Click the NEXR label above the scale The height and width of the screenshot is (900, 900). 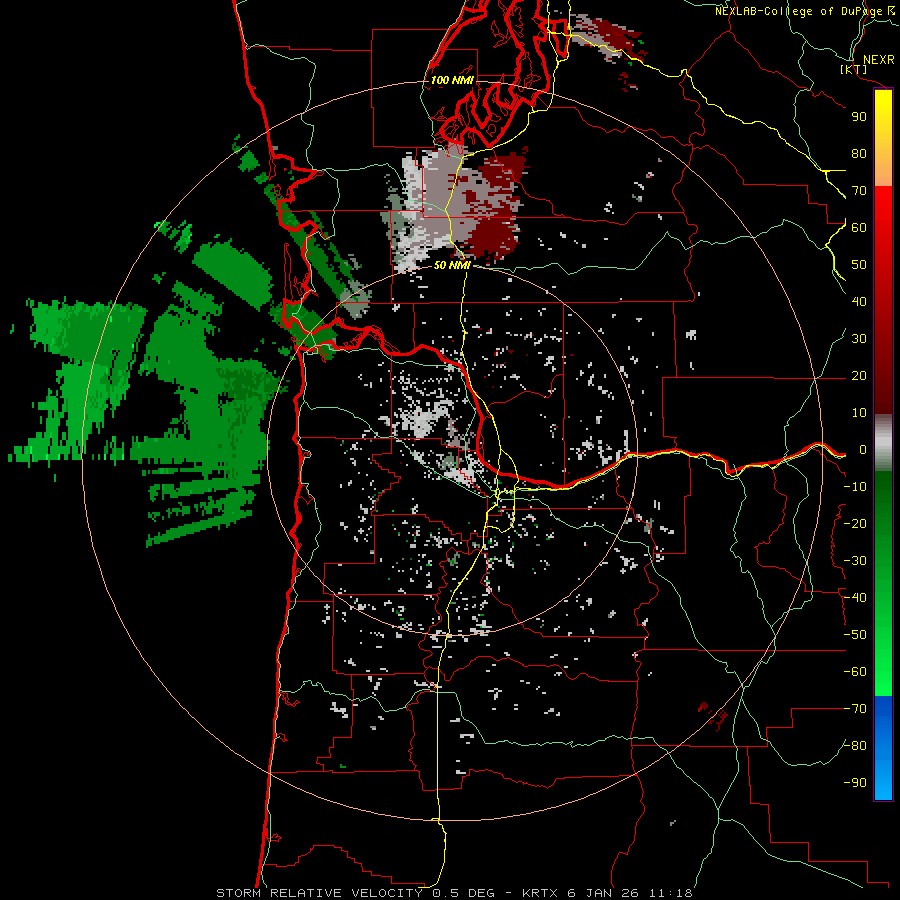[x=879, y=60]
